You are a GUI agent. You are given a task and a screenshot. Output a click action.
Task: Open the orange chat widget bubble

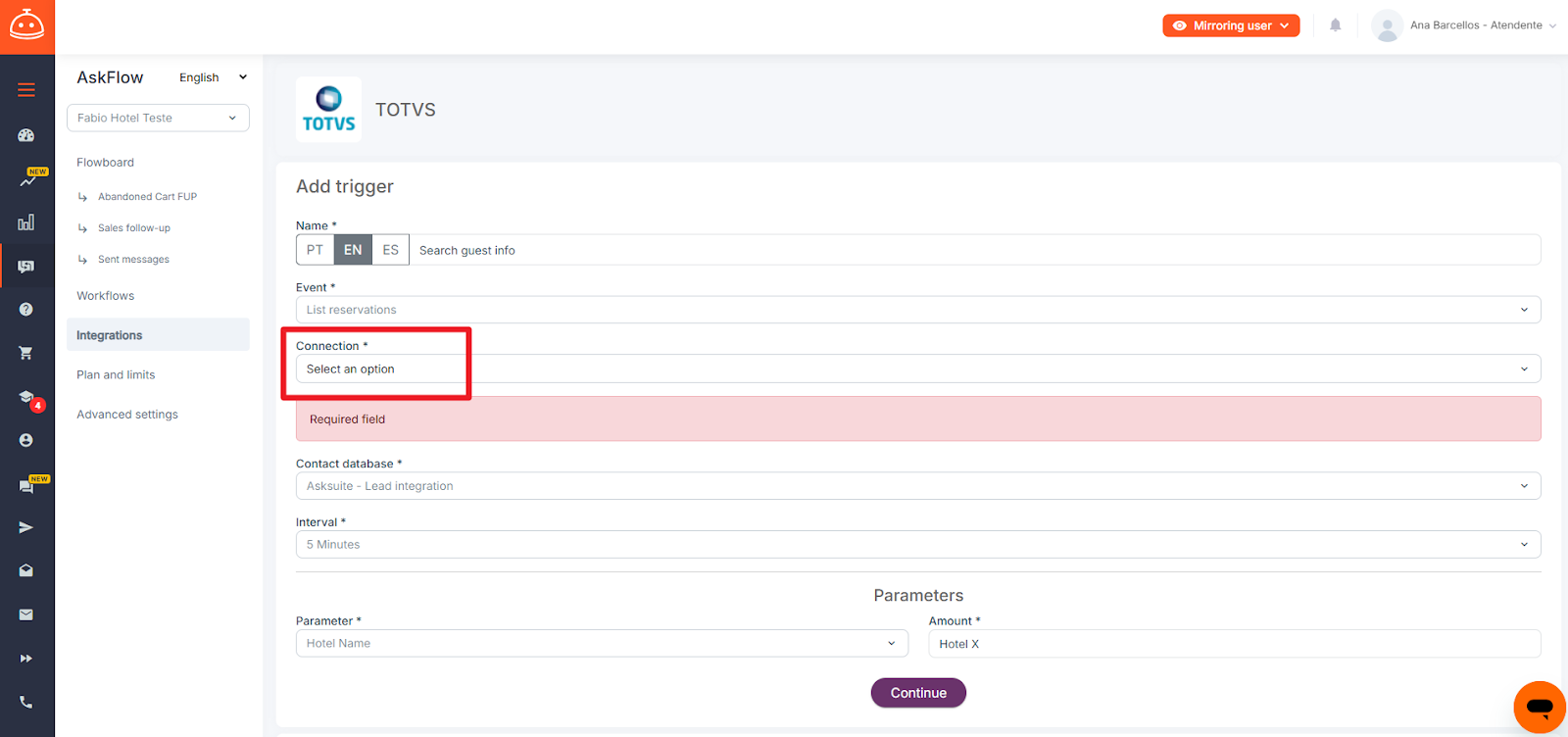(1540, 707)
